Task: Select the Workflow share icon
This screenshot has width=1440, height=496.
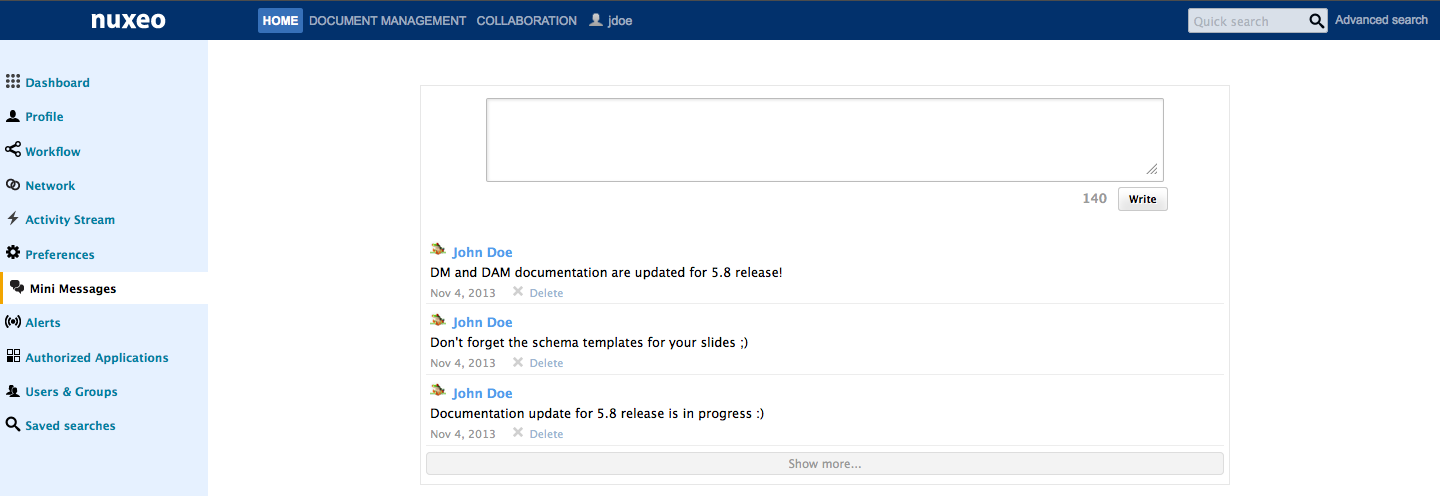Action: tap(13, 149)
